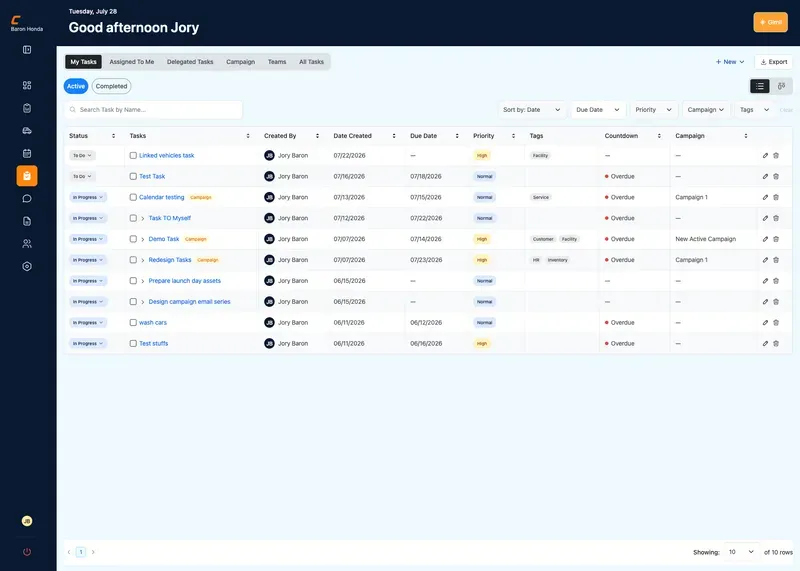Open the Due Date filter dropdown

click(597, 110)
